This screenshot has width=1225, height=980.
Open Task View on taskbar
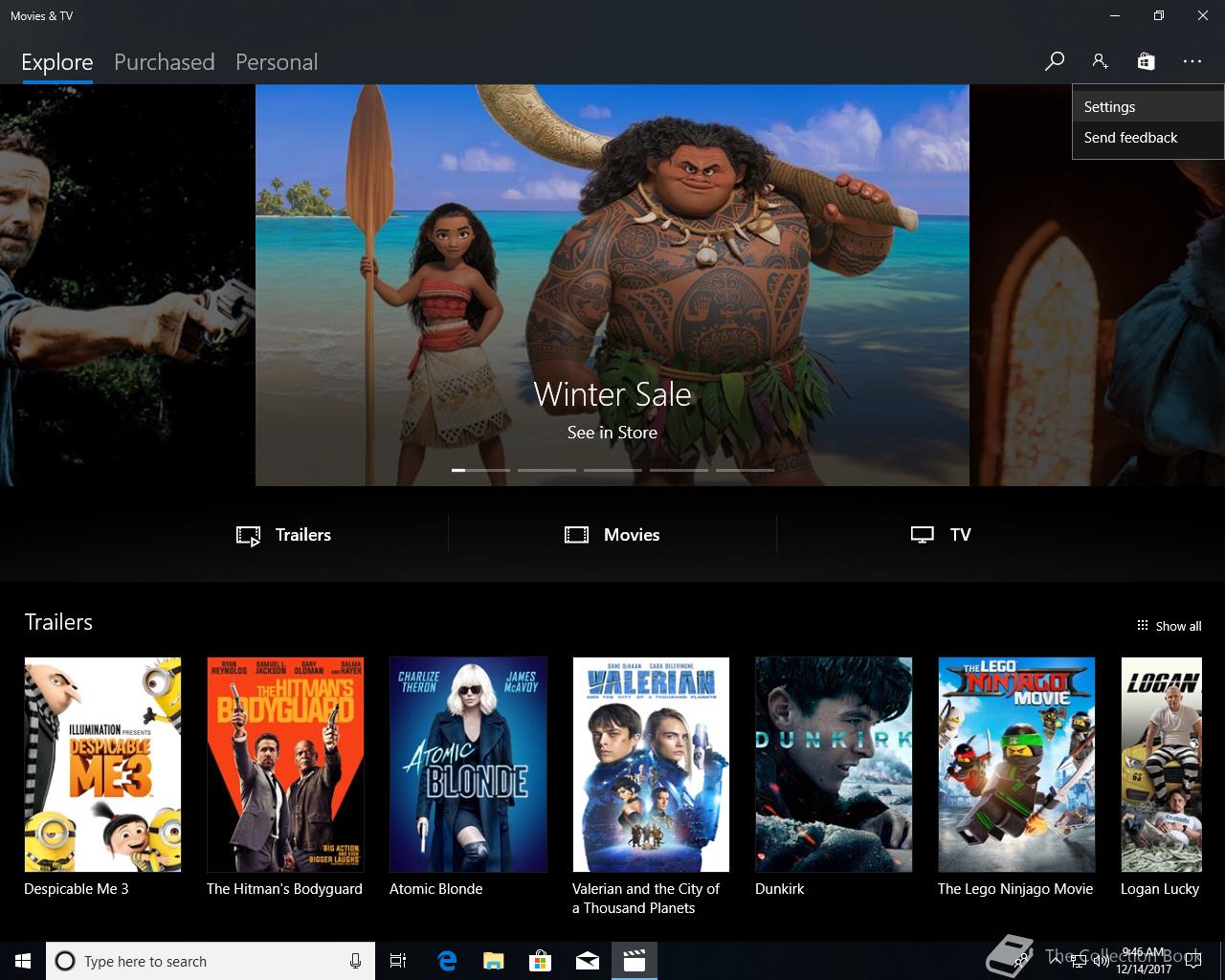coord(398,961)
